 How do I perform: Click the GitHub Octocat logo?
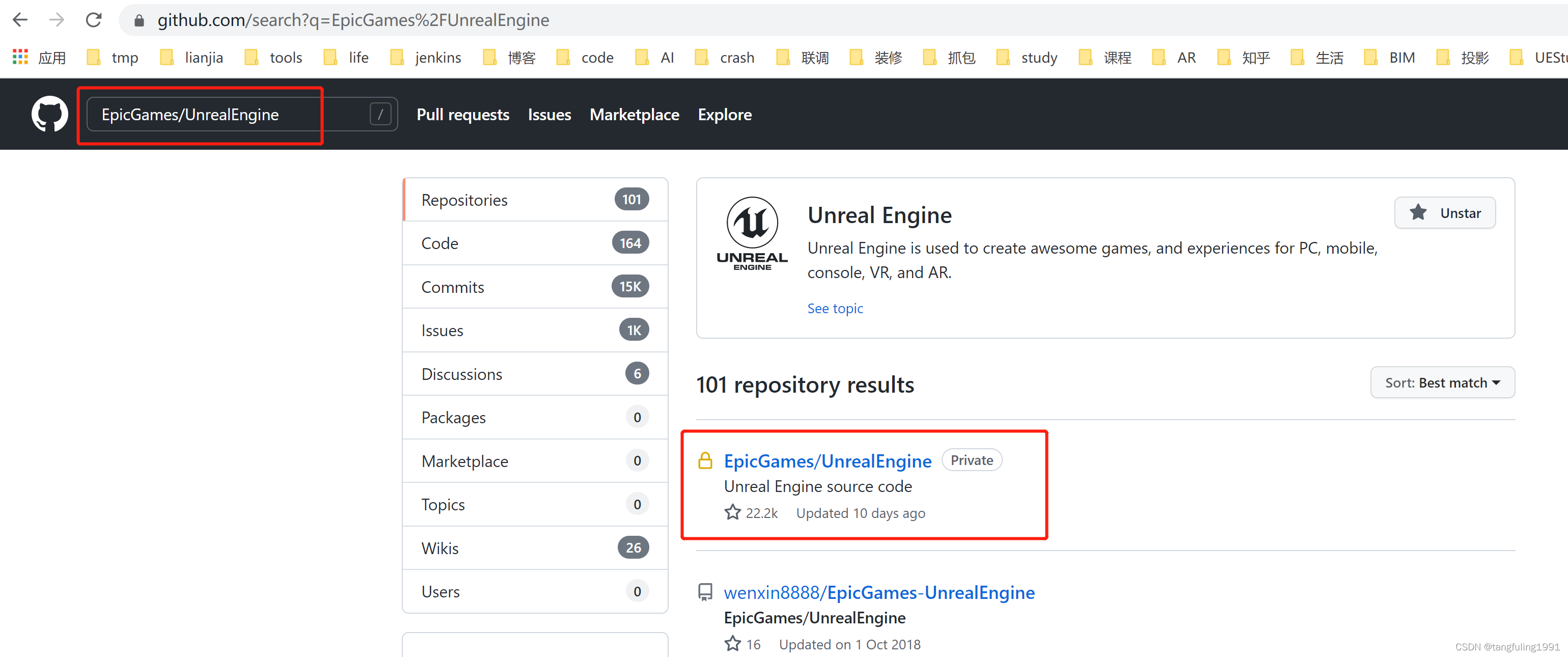(49, 114)
